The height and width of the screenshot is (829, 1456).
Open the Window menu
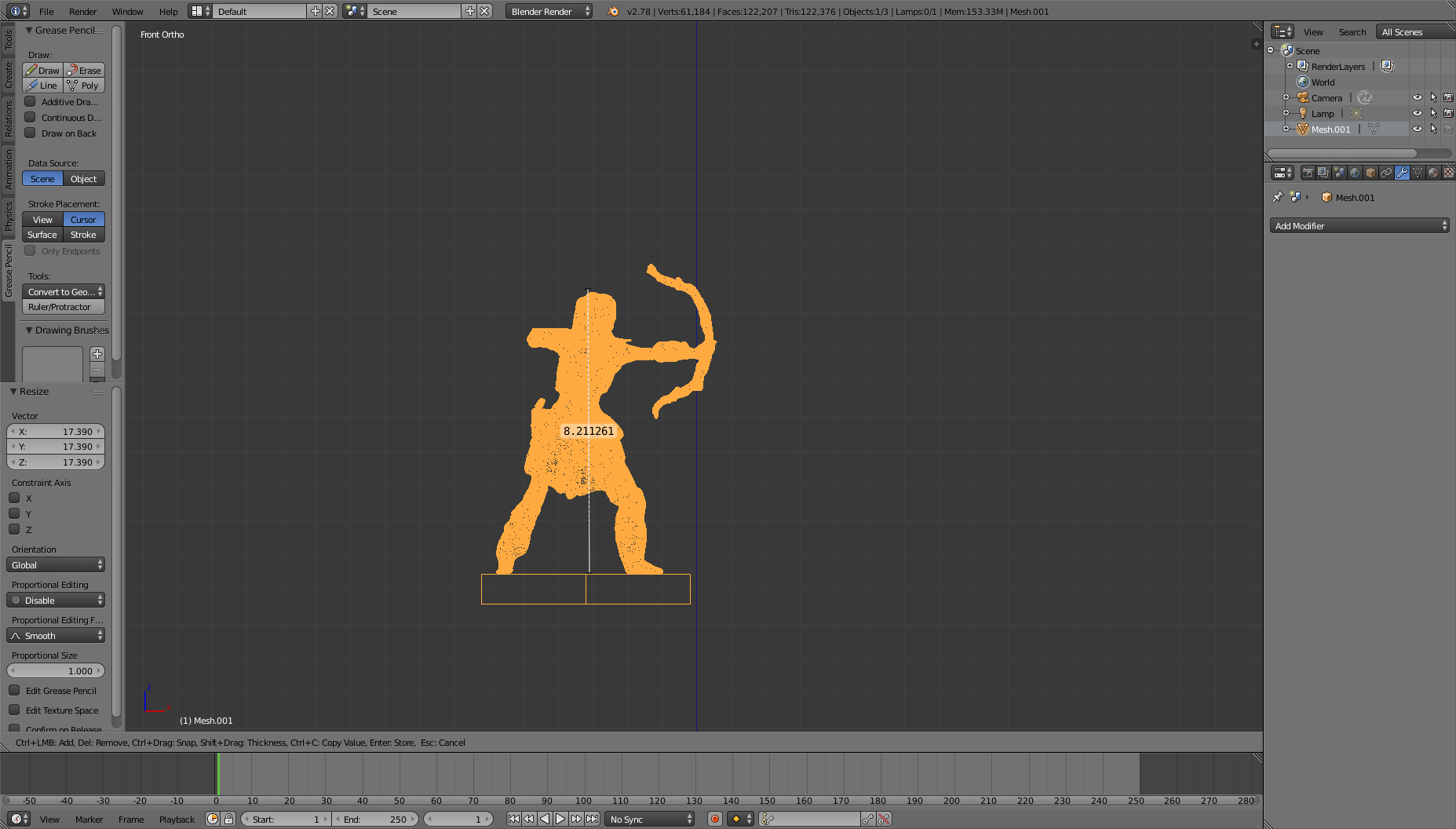127,11
